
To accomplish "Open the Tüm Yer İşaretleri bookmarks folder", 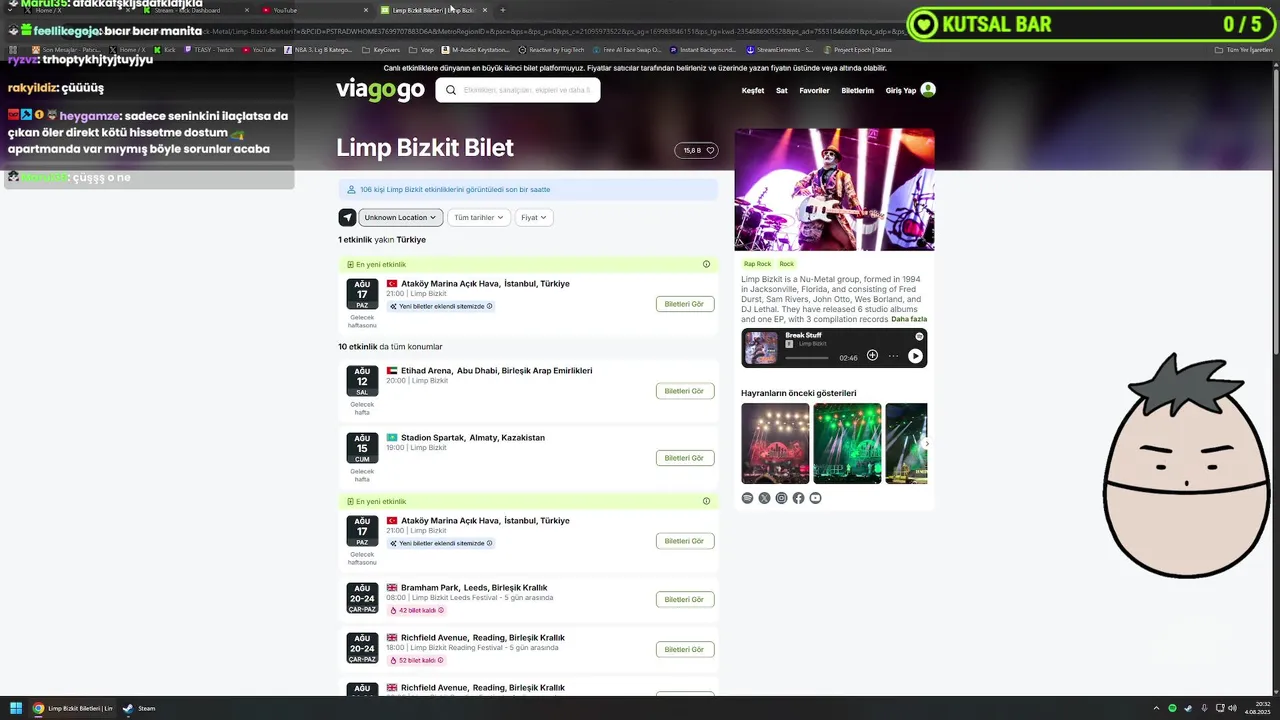I will pyautogui.click(x=1243, y=49).
